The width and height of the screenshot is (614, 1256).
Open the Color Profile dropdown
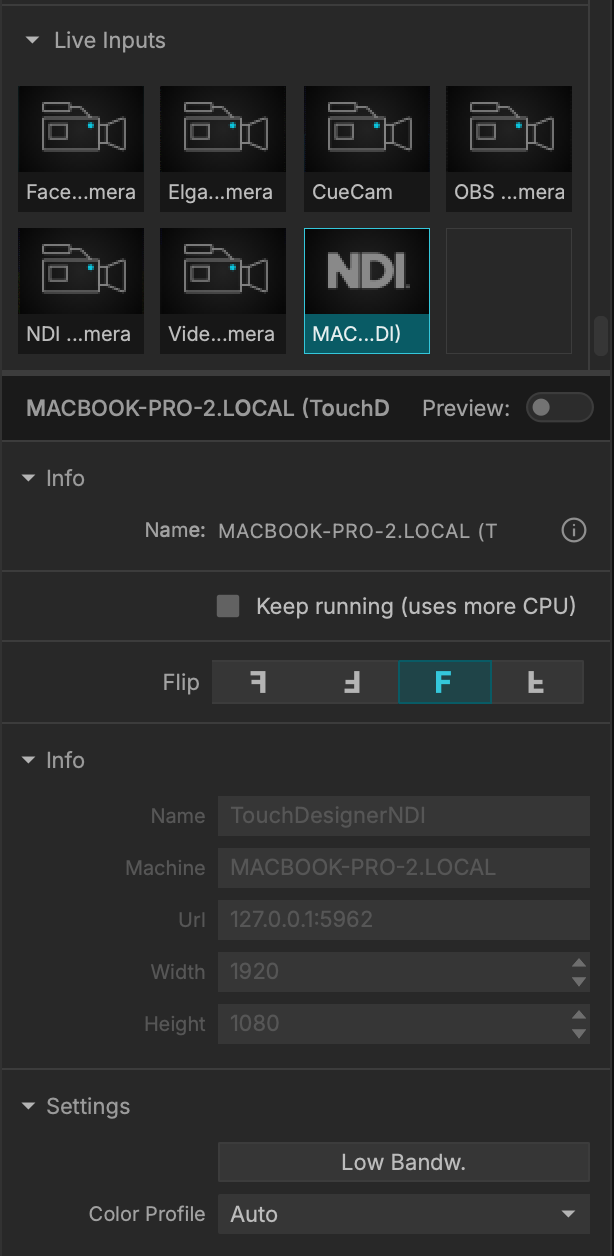[x=404, y=1215]
